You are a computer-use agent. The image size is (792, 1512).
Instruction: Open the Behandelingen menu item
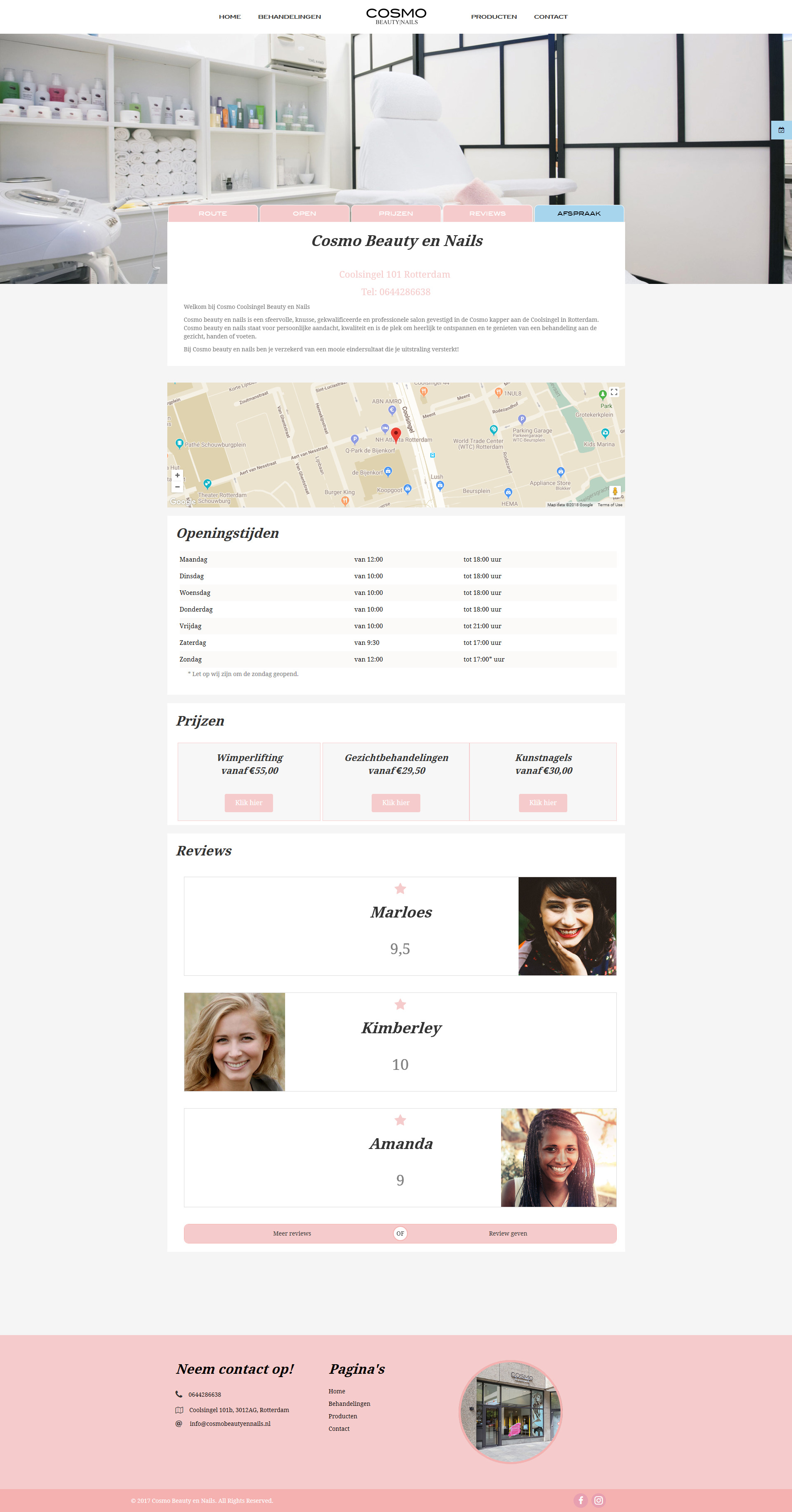click(x=289, y=16)
